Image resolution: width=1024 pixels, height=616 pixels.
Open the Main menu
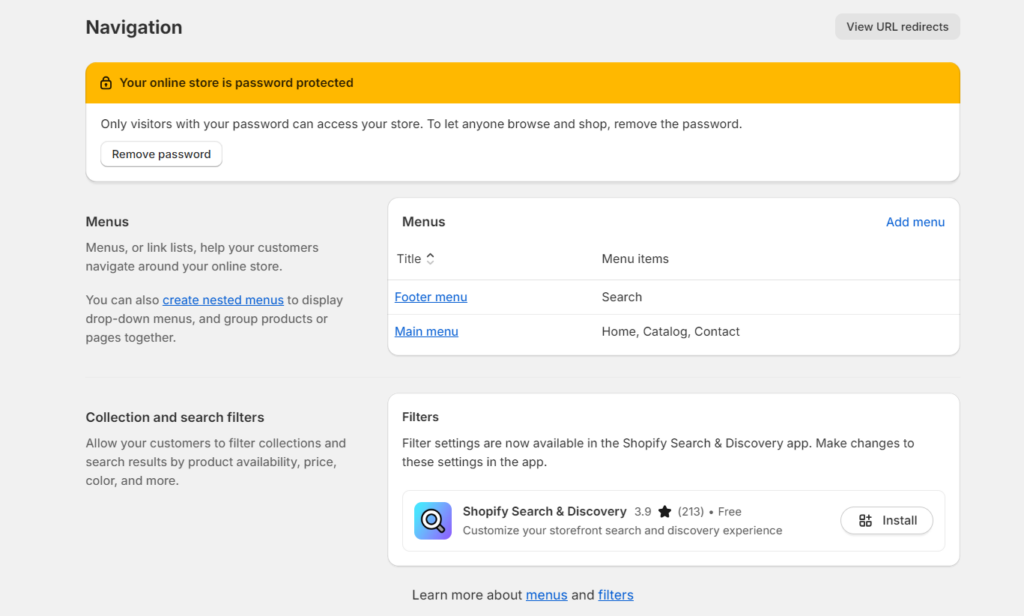[426, 331]
